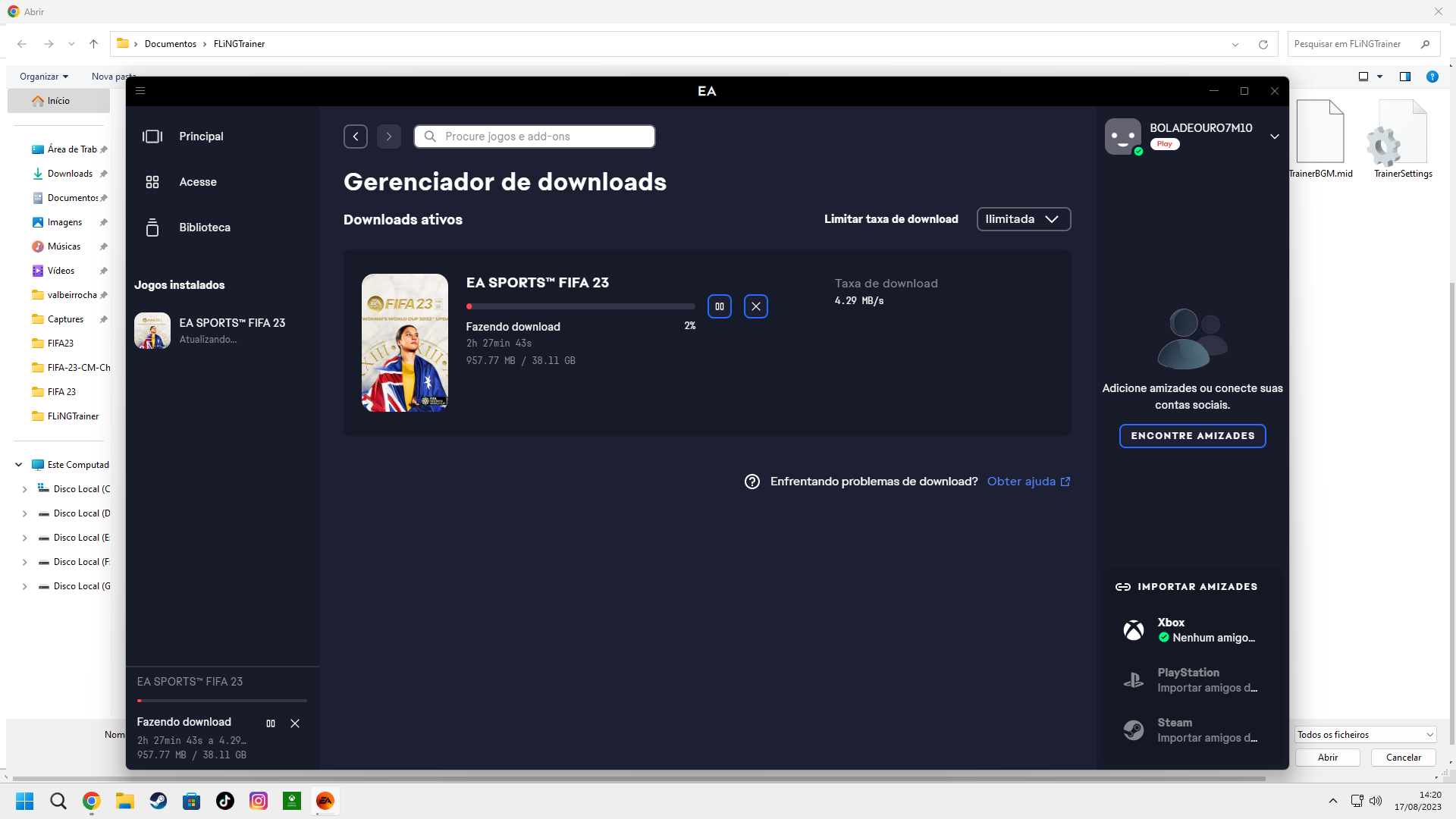
Task: Select the TrainerSettings file
Action: pos(1403,140)
